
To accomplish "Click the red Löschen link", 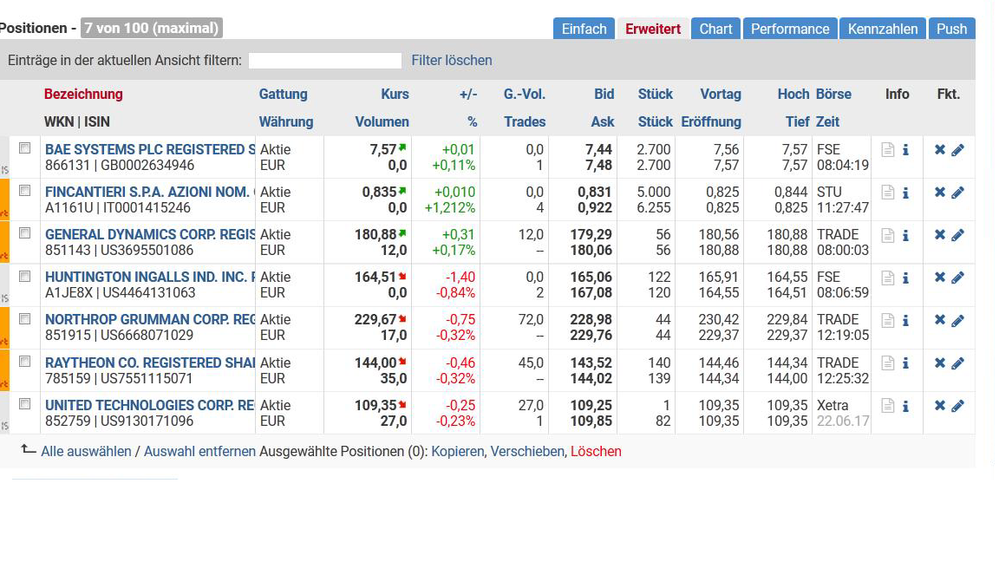I will coord(595,452).
